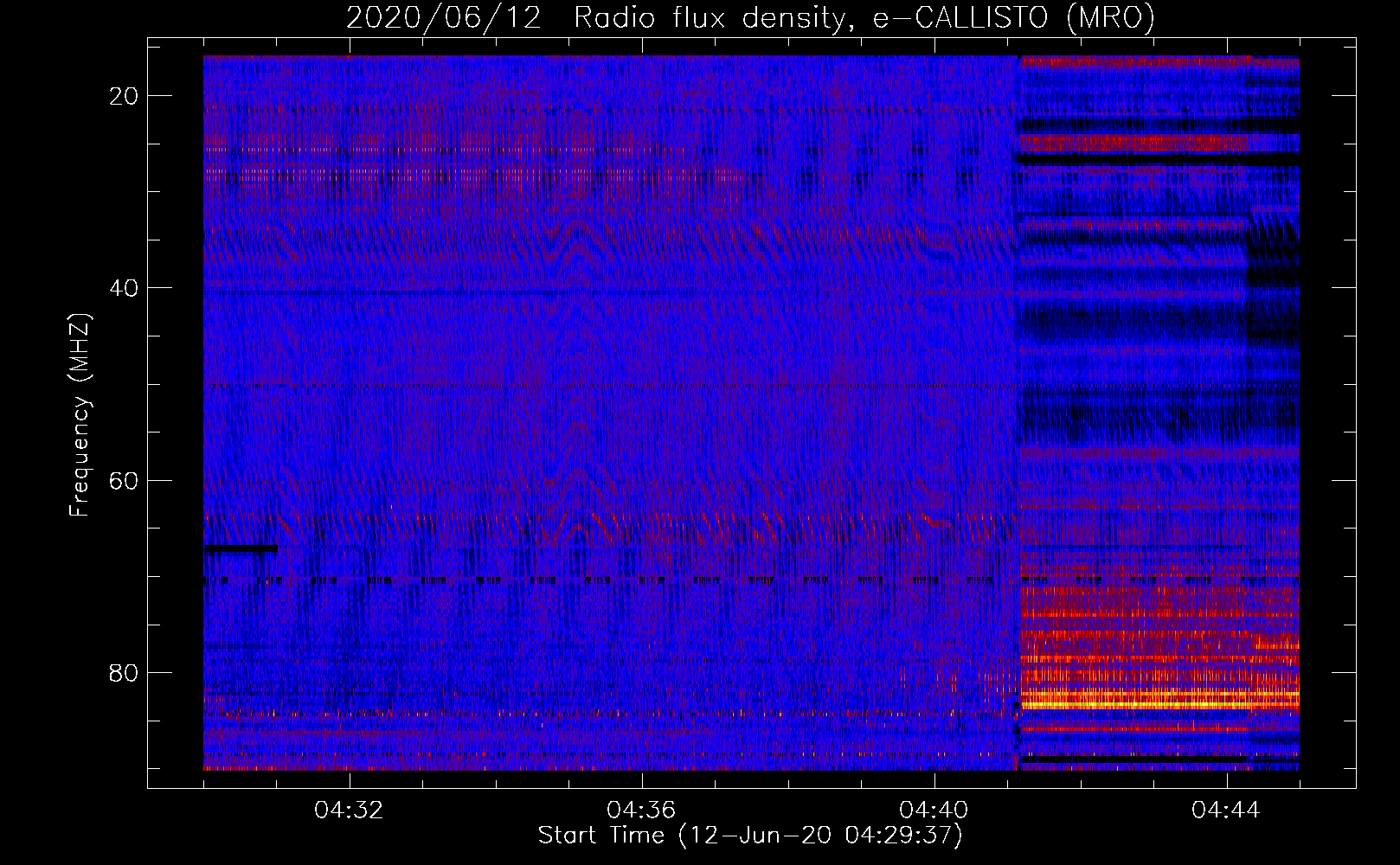Click the 40 frequency tick label
The width and height of the screenshot is (1400, 865).
124,288
